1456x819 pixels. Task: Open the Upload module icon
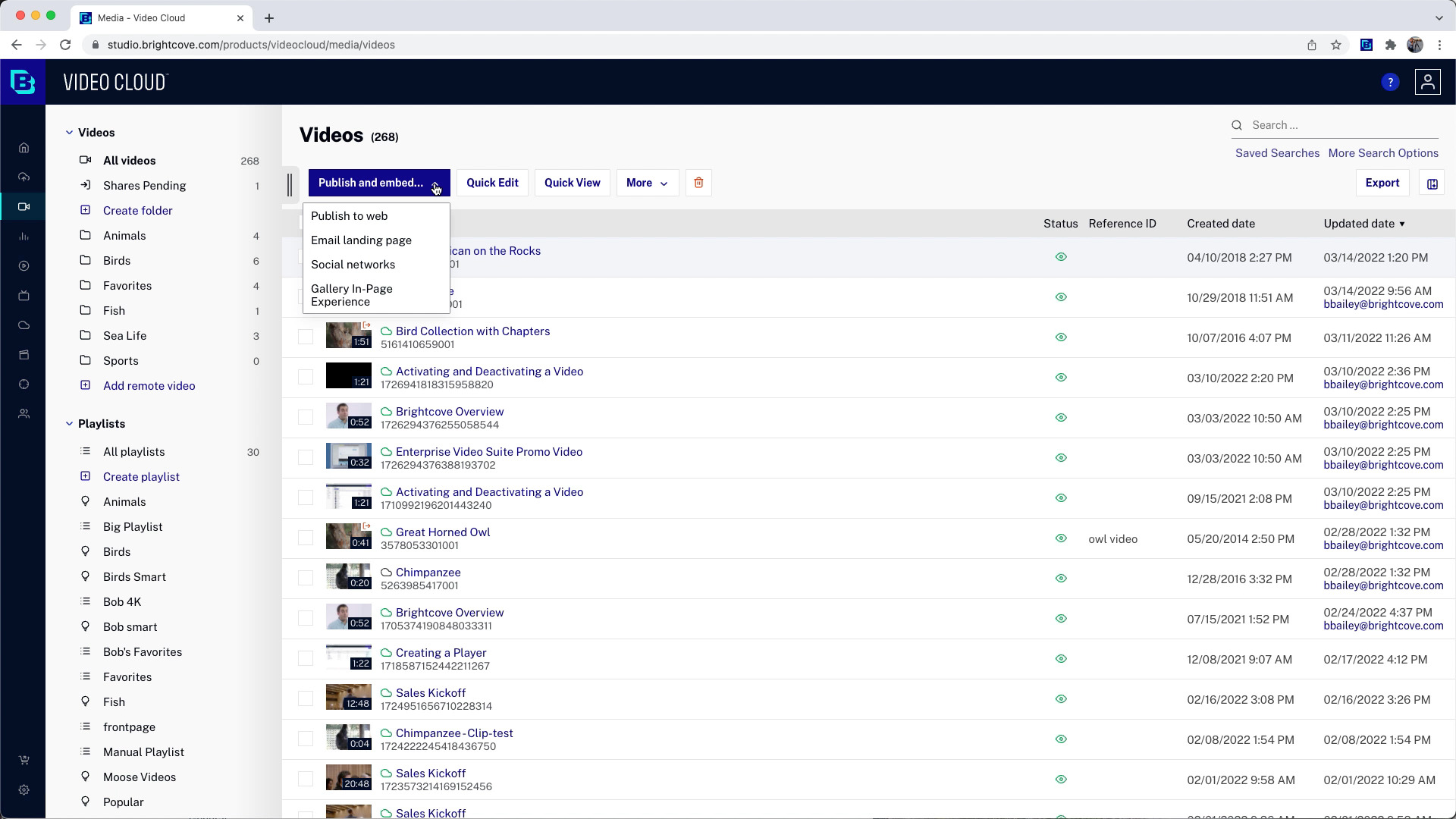[24, 177]
